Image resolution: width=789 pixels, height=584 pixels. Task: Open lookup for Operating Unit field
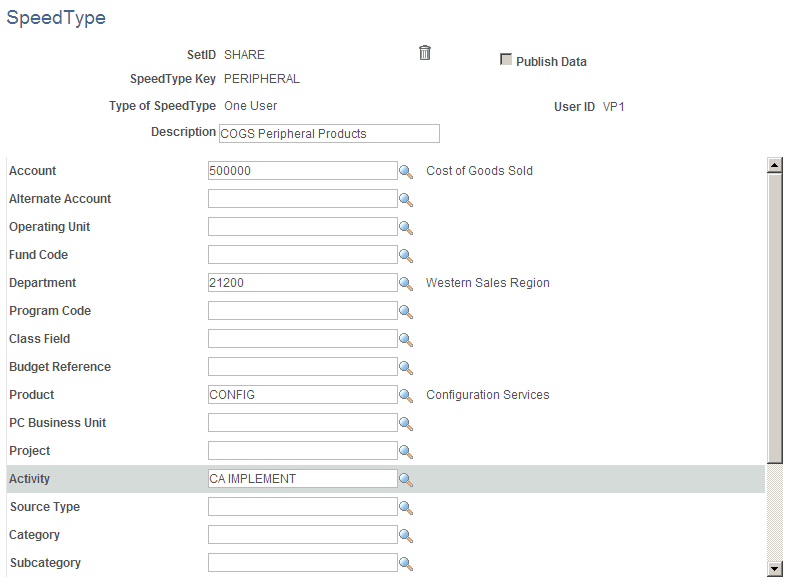tap(406, 228)
